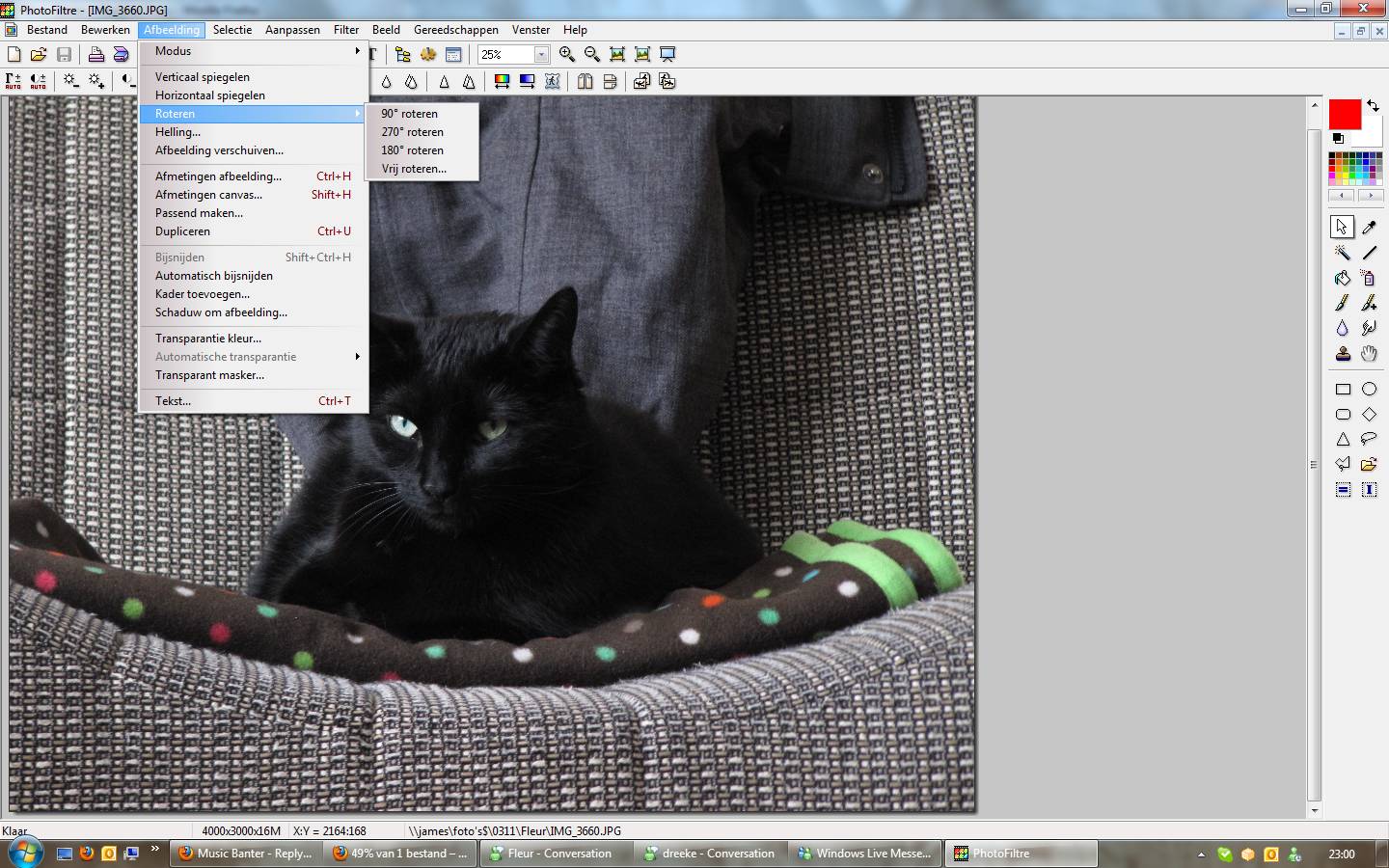This screenshot has width=1389, height=868.
Task: Click the Auto contrast icon
Action: (x=39, y=81)
